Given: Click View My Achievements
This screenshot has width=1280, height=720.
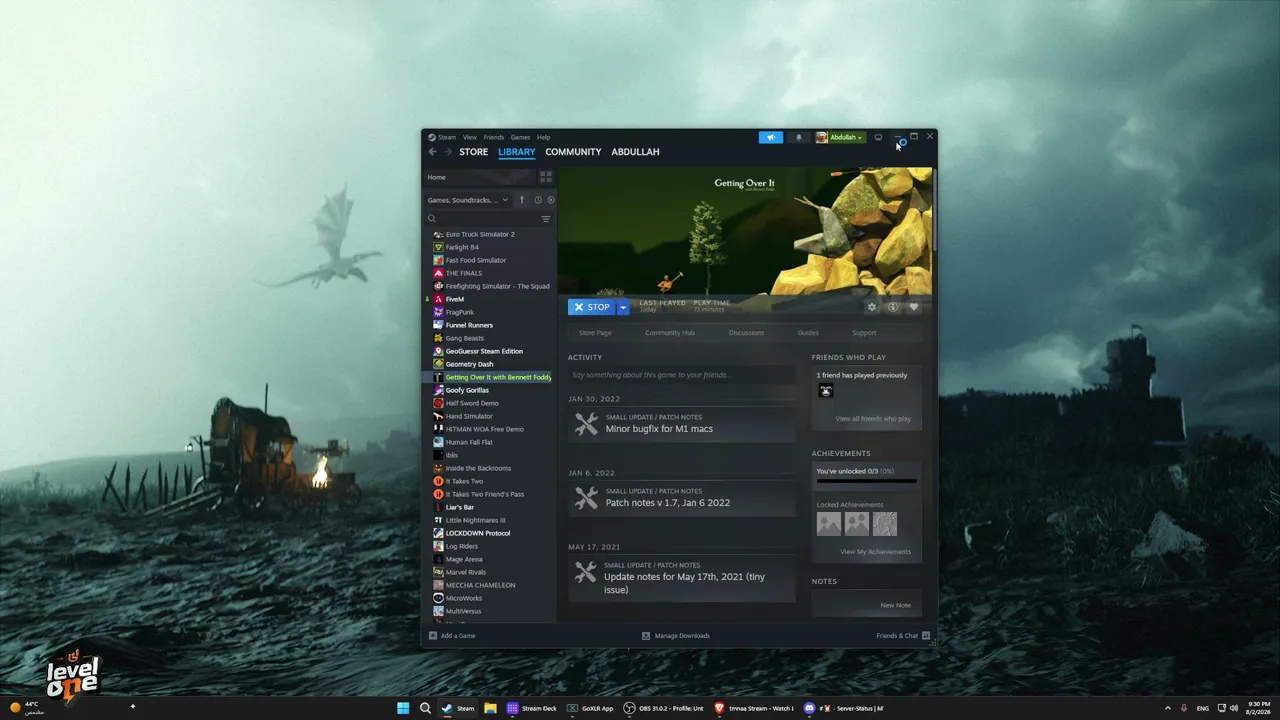Looking at the screenshot, I should 876,552.
